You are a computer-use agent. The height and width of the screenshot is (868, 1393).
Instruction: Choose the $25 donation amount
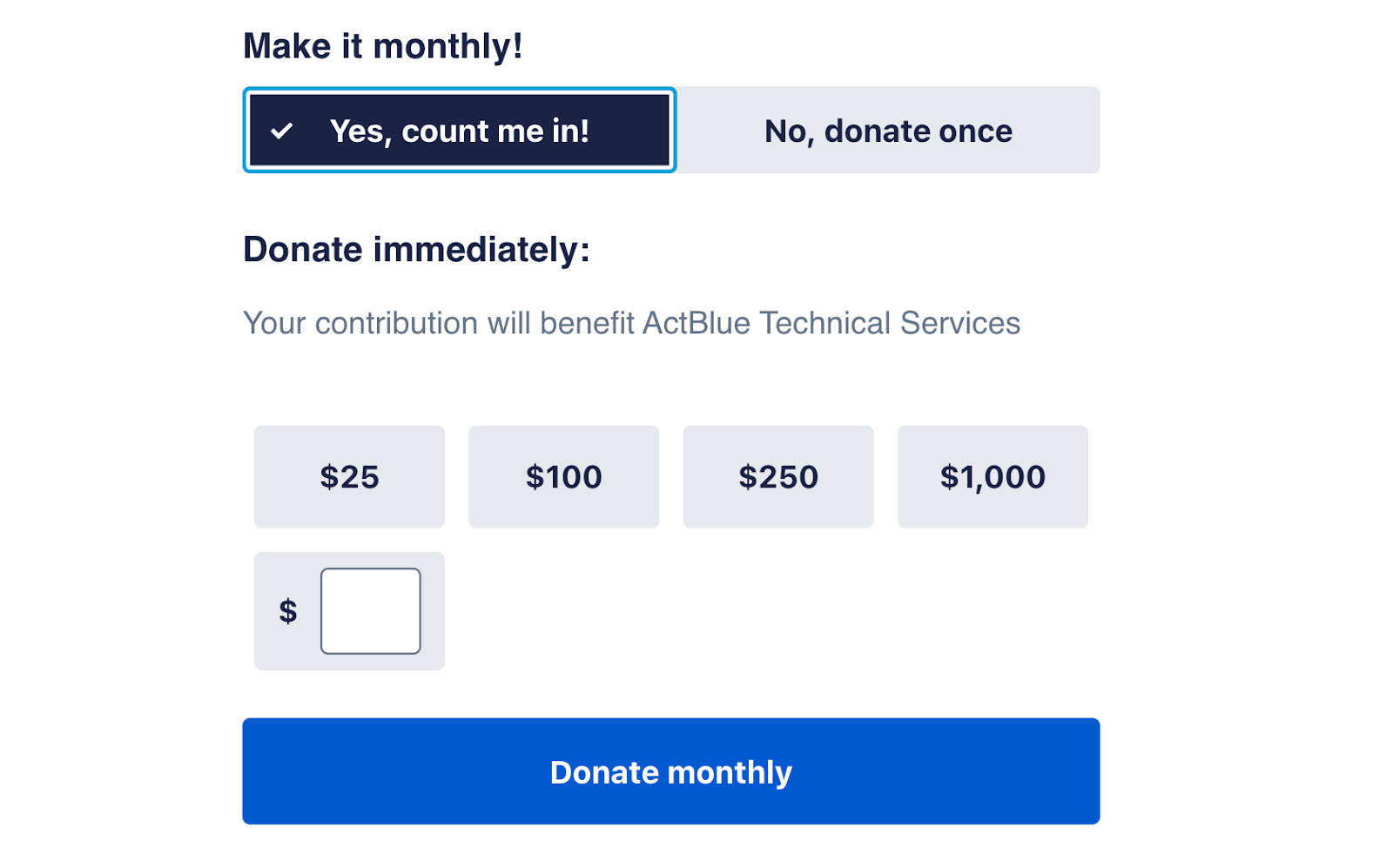(x=349, y=477)
